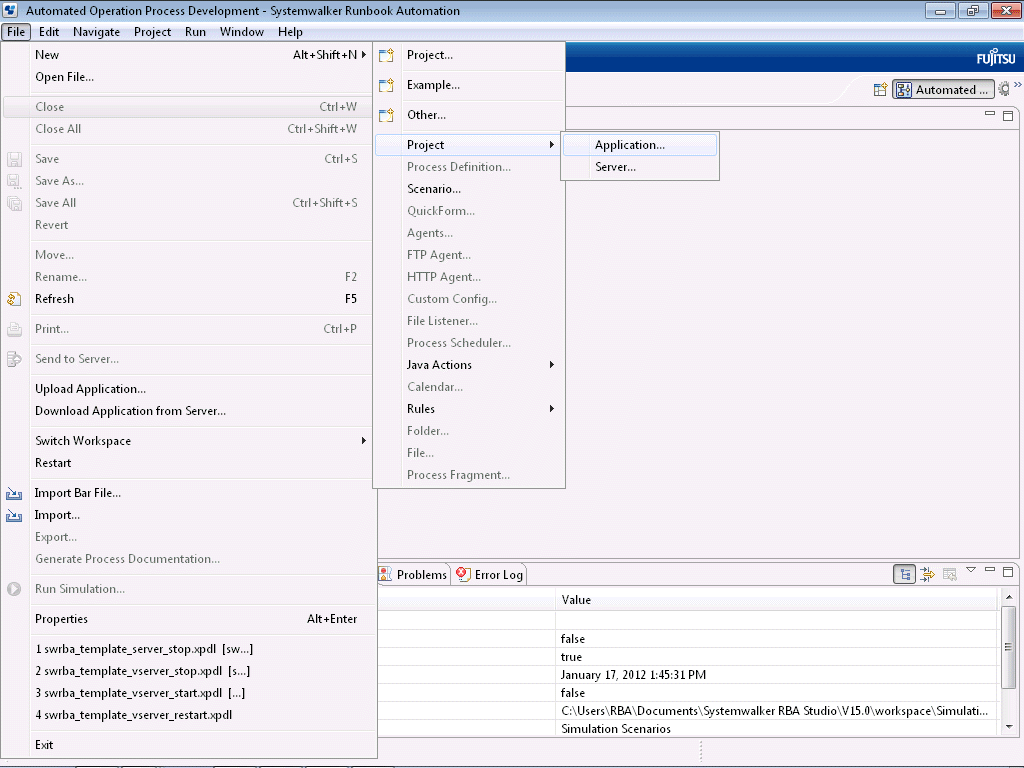Maximize the upper editor area
This screenshot has height=768, width=1024.
(1008, 116)
